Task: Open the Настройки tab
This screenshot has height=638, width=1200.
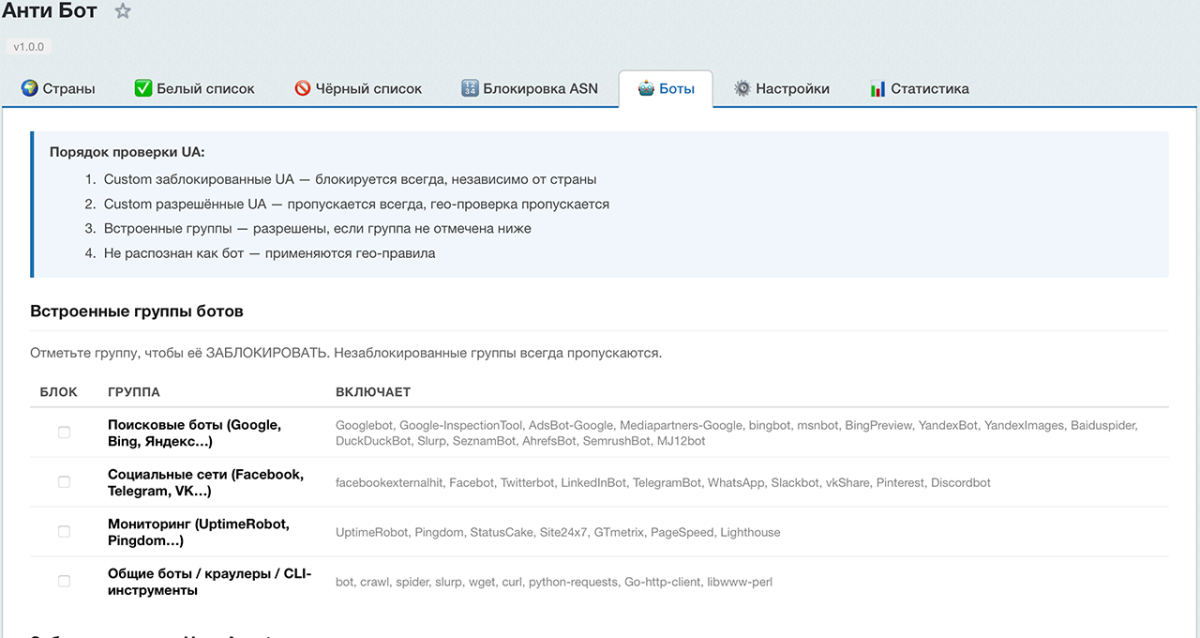Action: [x=782, y=88]
